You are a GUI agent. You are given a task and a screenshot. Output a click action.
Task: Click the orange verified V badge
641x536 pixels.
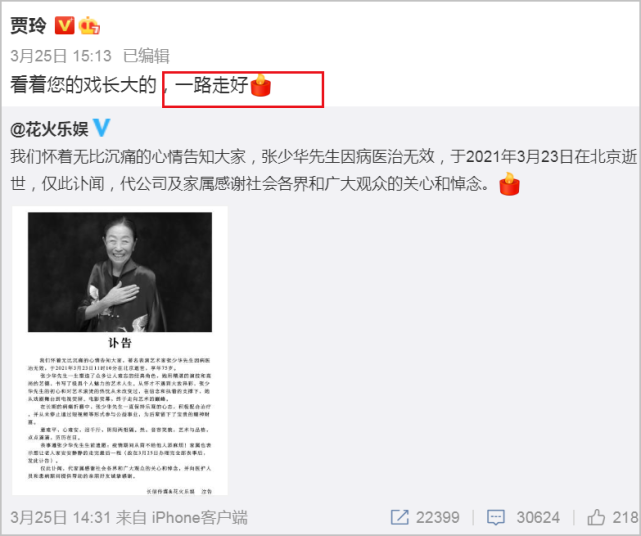65,25
